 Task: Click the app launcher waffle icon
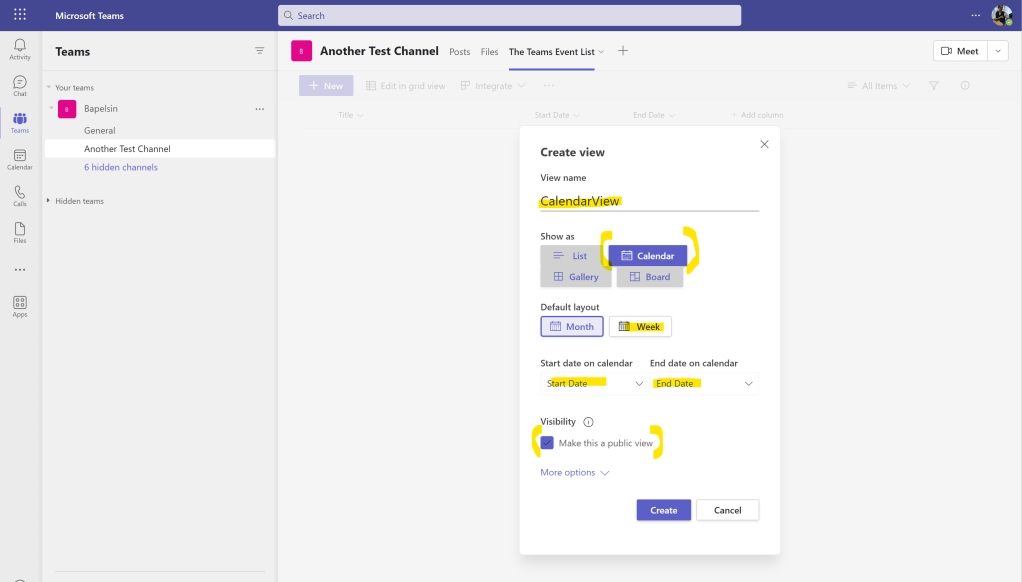[x=20, y=15]
